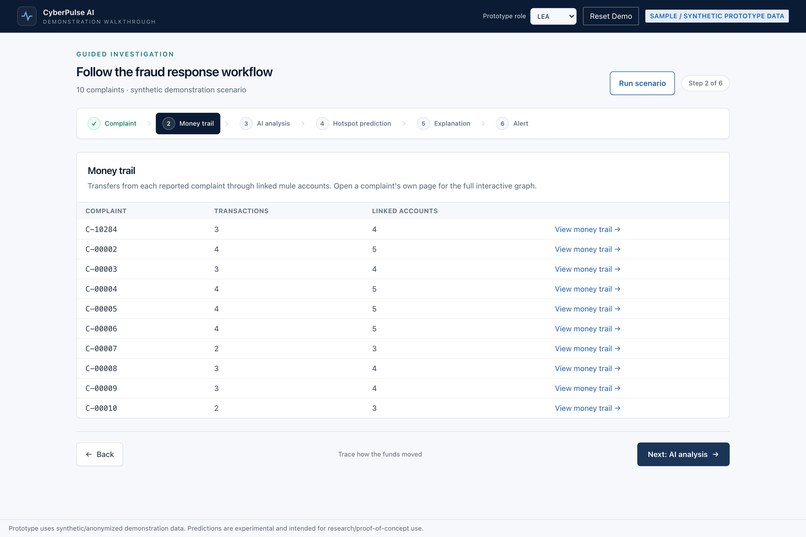Proceed to Next: AI analysis

click(x=683, y=454)
